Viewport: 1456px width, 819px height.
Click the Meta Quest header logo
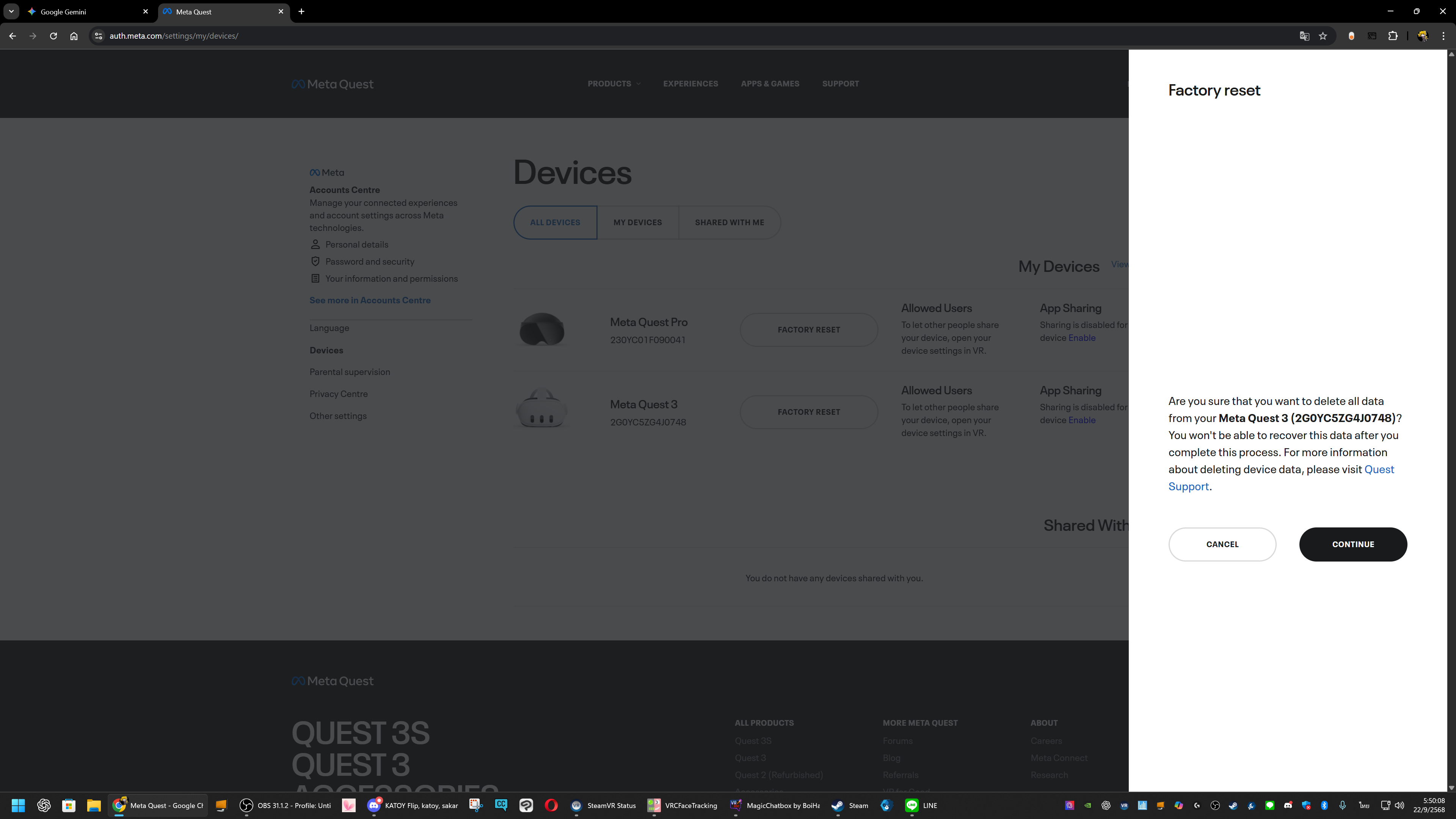(x=333, y=84)
